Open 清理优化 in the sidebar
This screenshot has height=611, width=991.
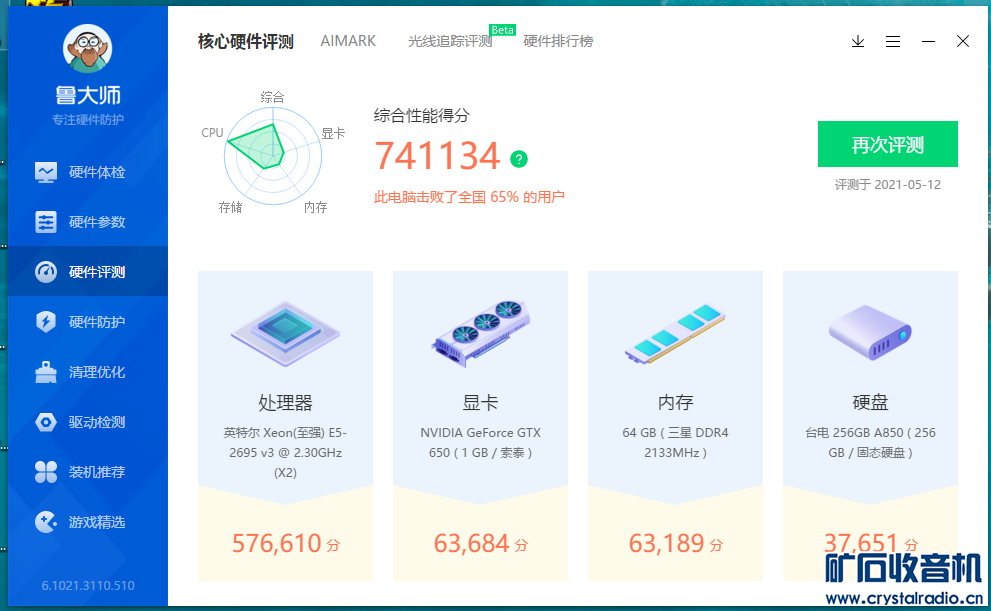tap(88, 372)
